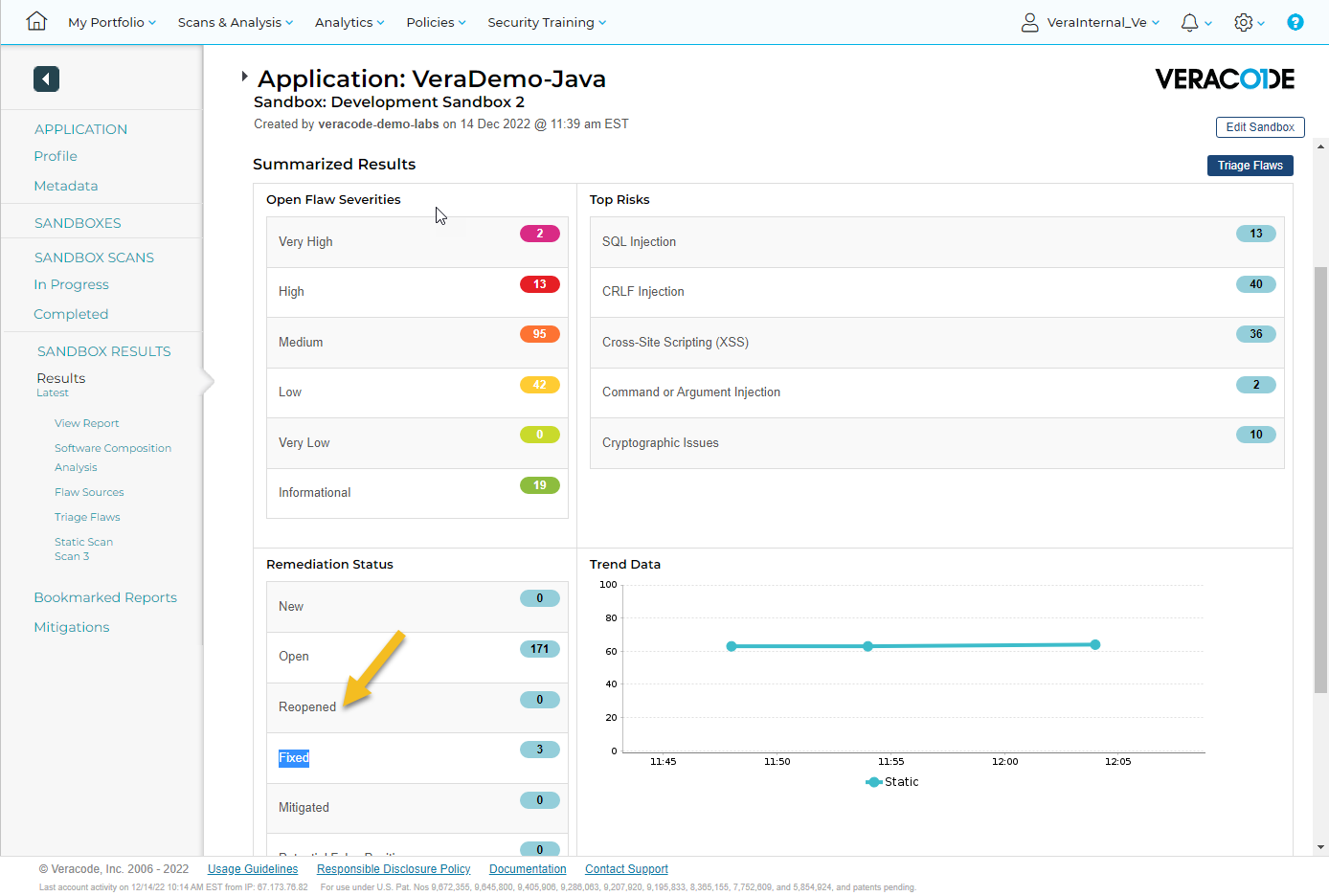1329x896 pixels.
Task: Click the APPLICATION sidebar heading
Action: (80, 129)
